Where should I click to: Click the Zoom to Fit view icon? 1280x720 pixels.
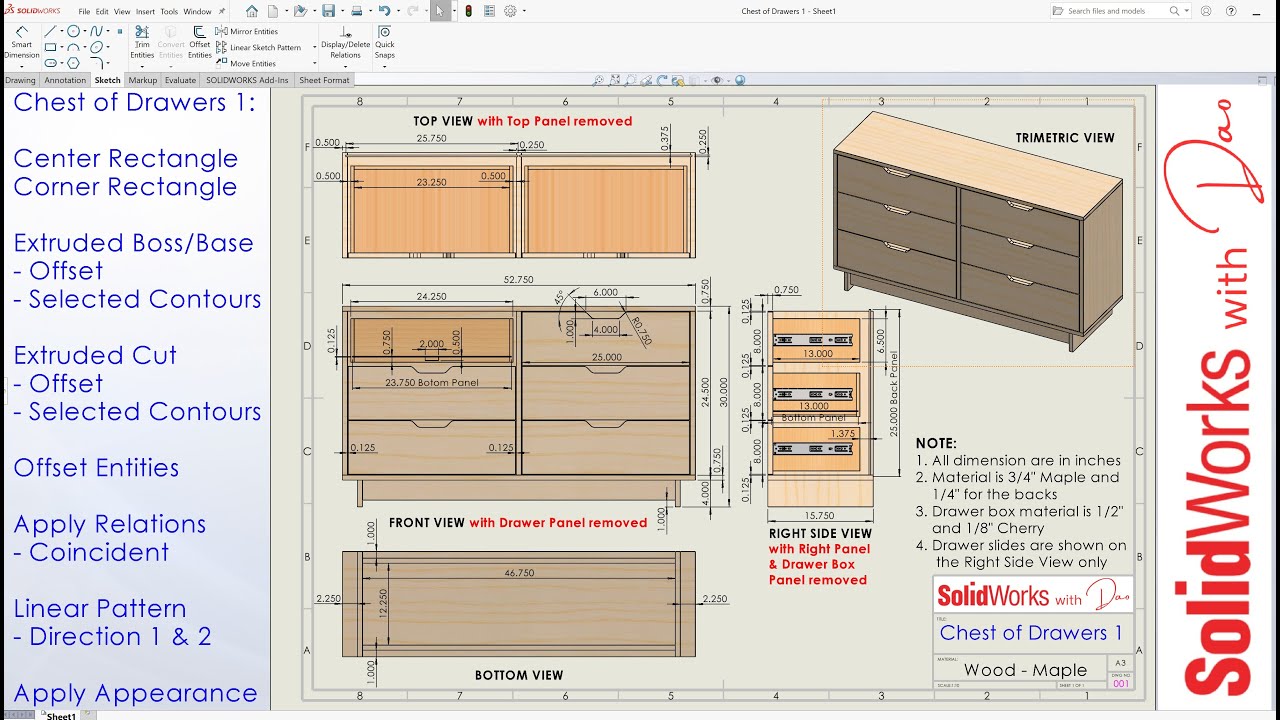click(x=598, y=80)
